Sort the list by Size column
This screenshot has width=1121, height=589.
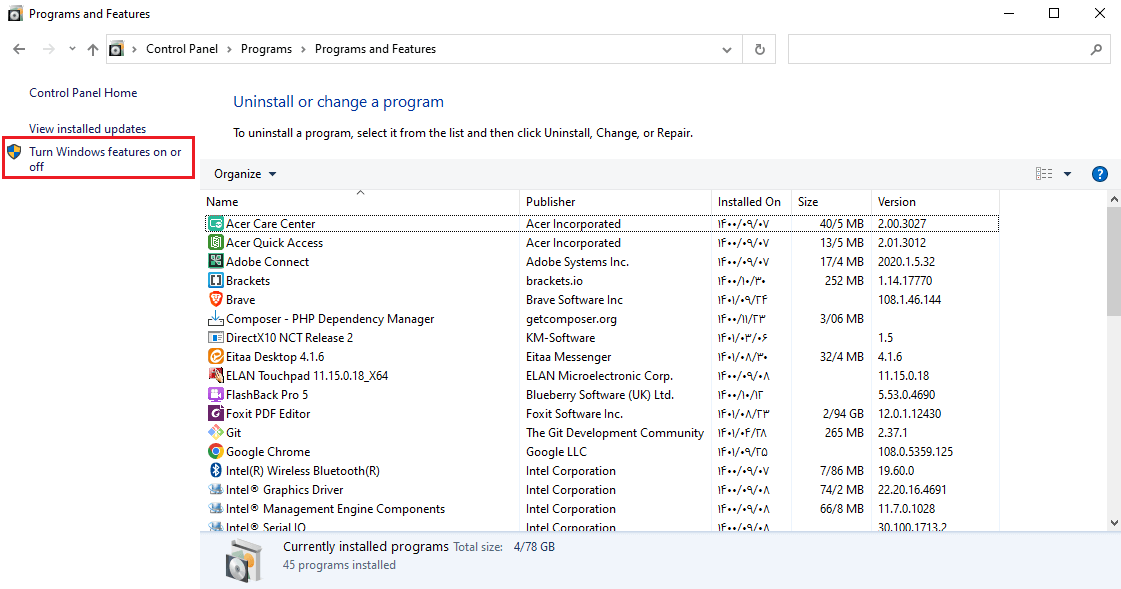coord(831,202)
